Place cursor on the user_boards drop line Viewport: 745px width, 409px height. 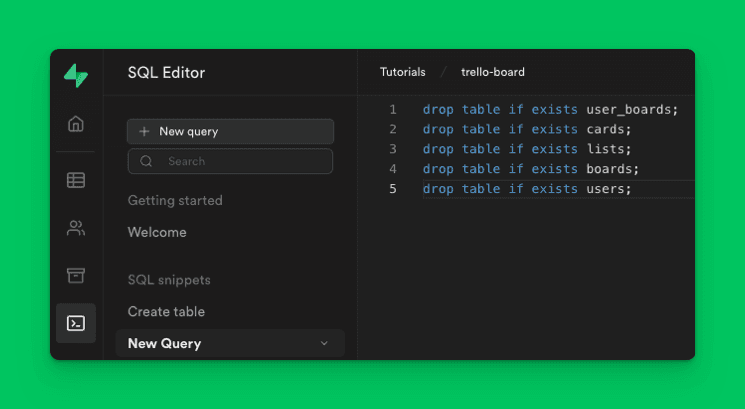[x=550, y=109]
